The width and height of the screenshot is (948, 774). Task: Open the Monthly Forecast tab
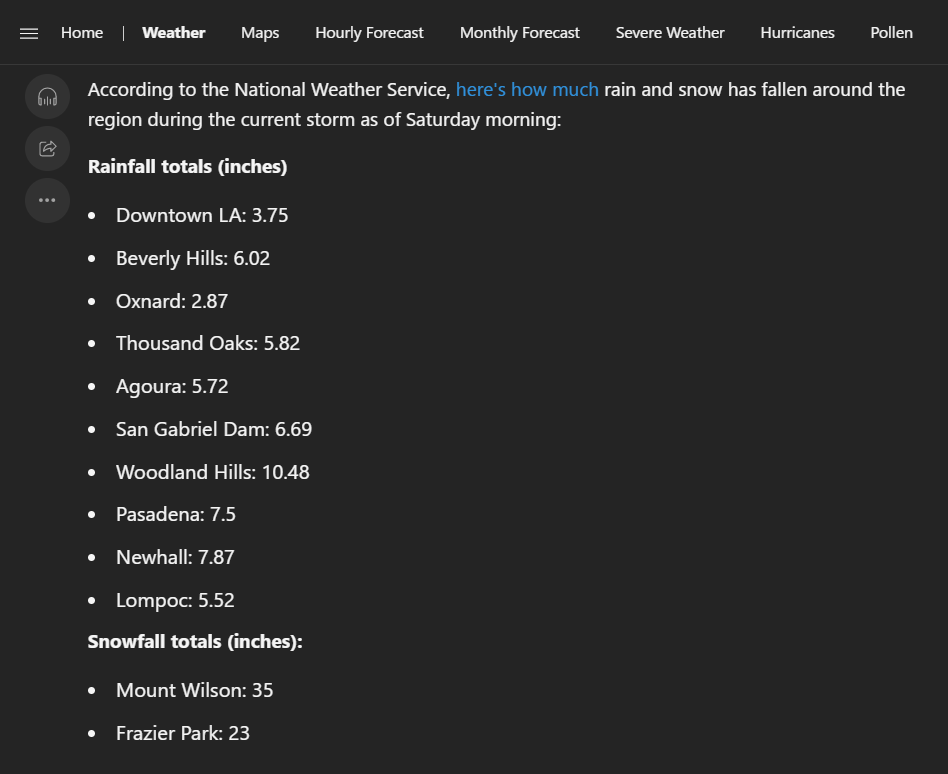(x=519, y=33)
